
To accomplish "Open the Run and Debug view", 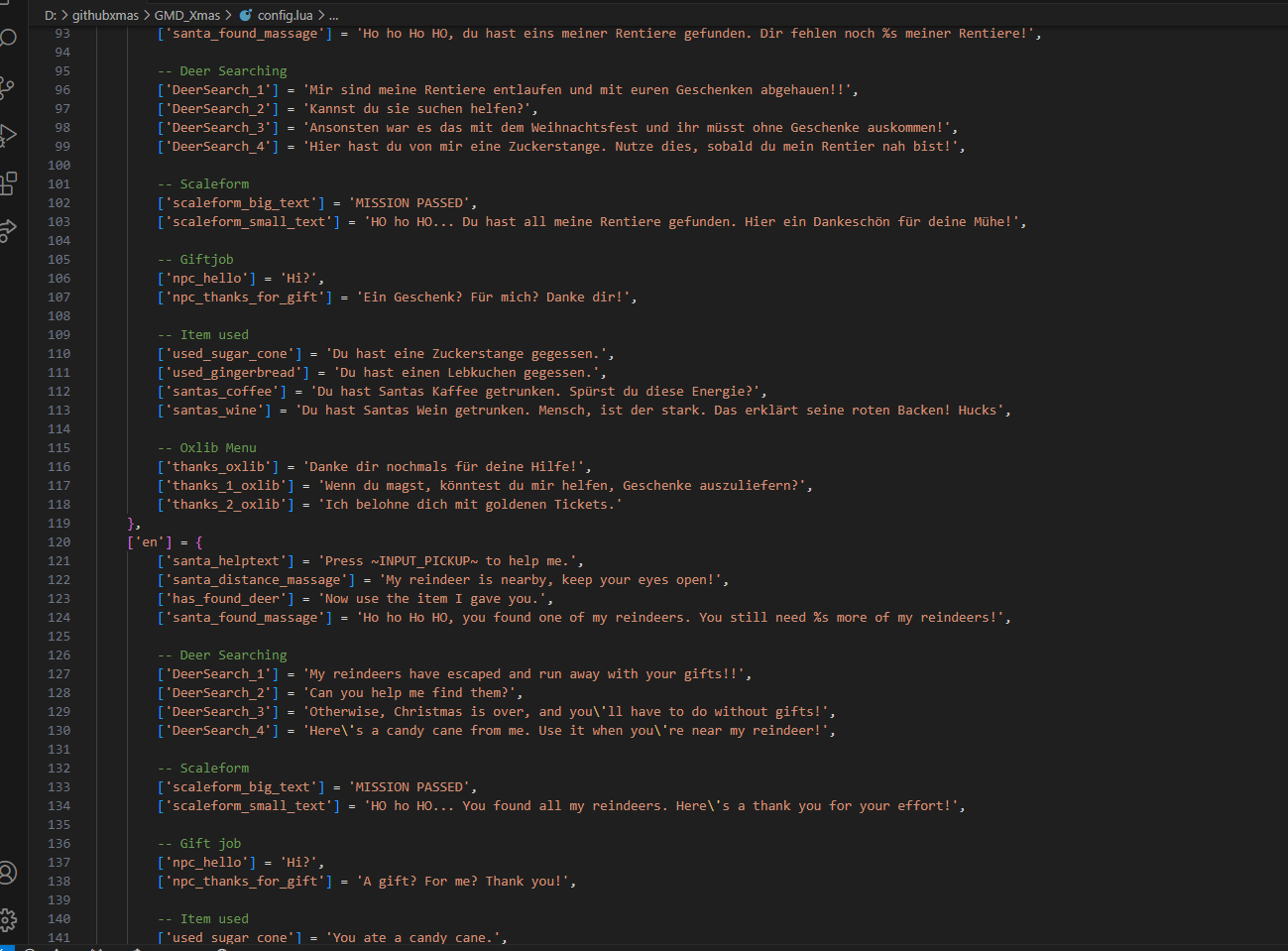I will (x=8, y=135).
